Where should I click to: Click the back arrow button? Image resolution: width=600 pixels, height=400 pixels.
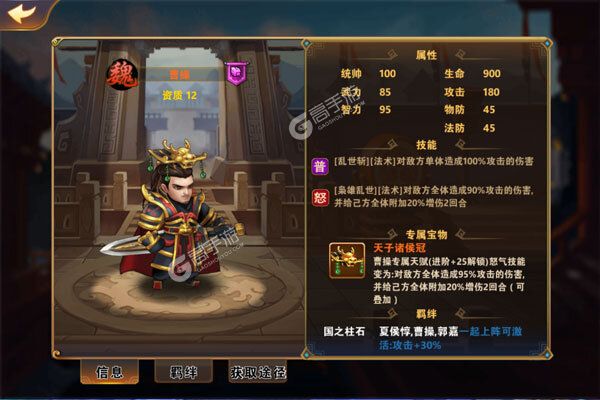(x=22, y=14)
